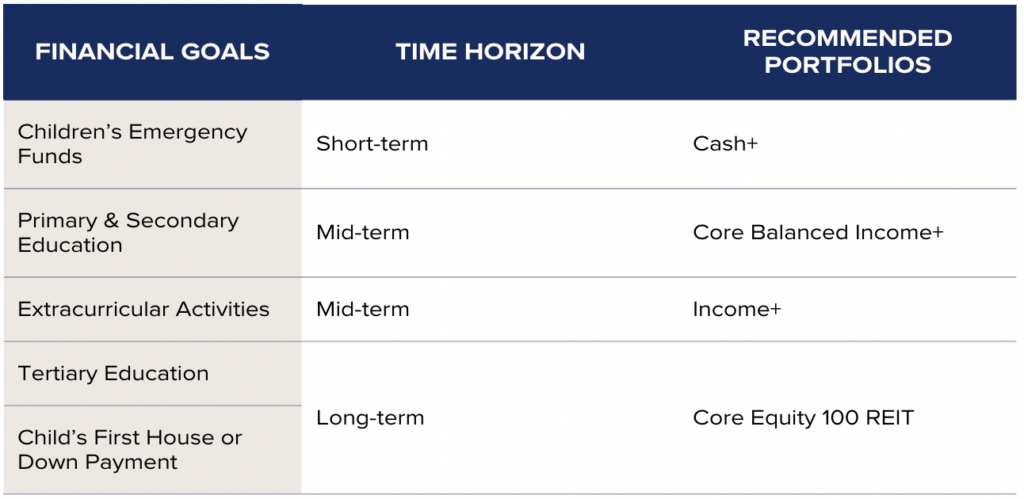Click the Short-term time horizon cell
Image resolution: width=1024 pixels, height=499 pixels.
point(372,144)
